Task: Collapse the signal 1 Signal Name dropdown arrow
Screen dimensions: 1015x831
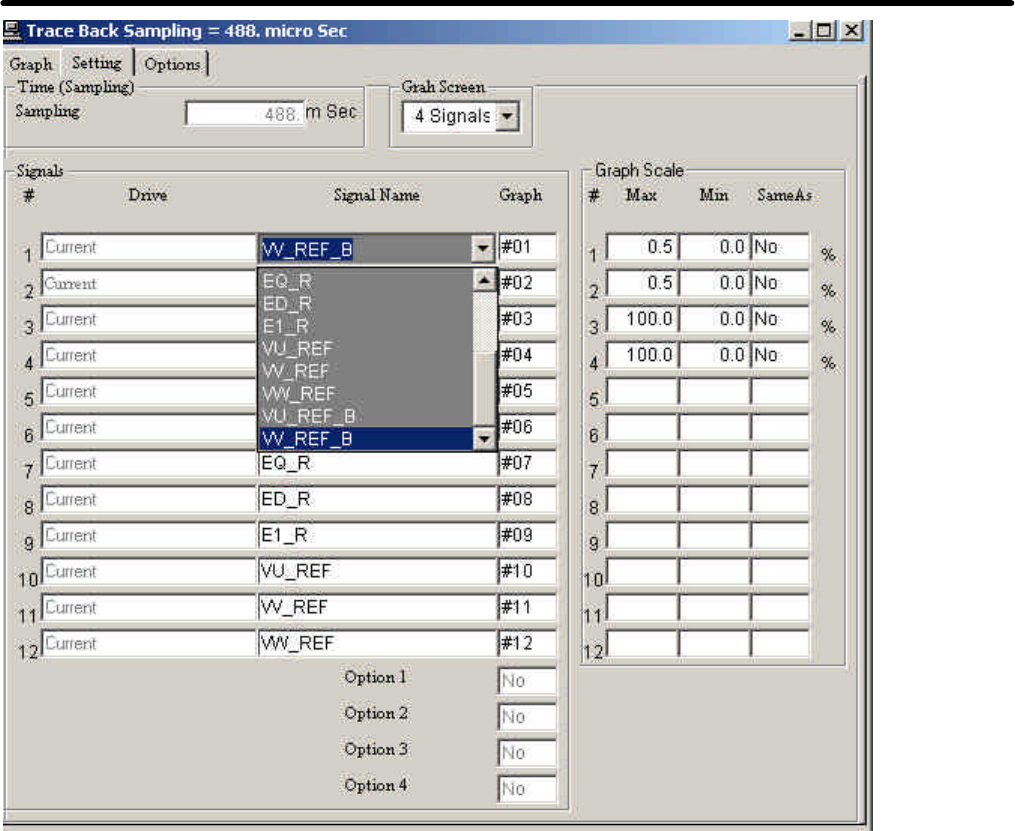Action: pos(484,248)
